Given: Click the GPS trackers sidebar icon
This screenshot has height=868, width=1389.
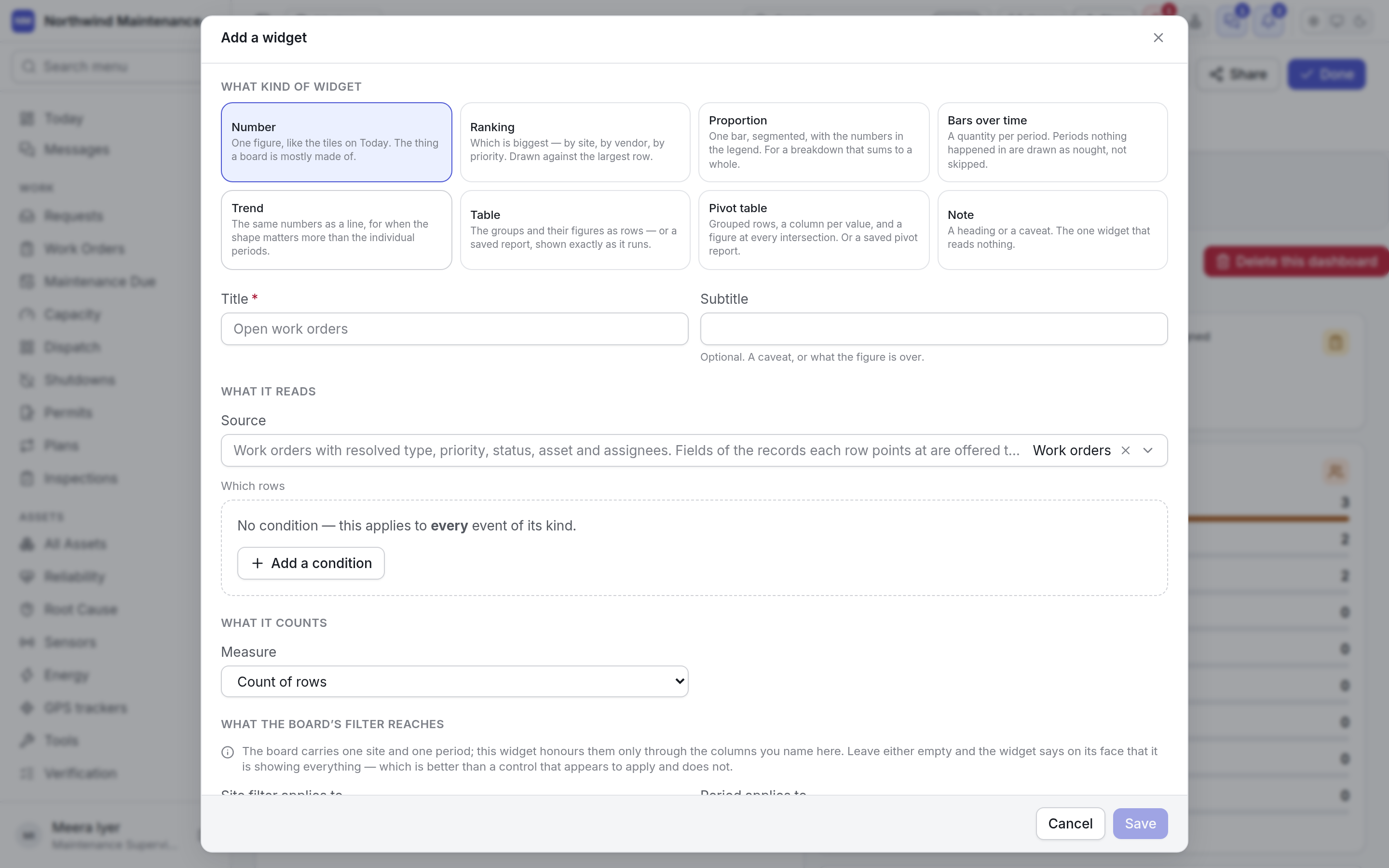Looking at the screenshot, I should 27,708.
